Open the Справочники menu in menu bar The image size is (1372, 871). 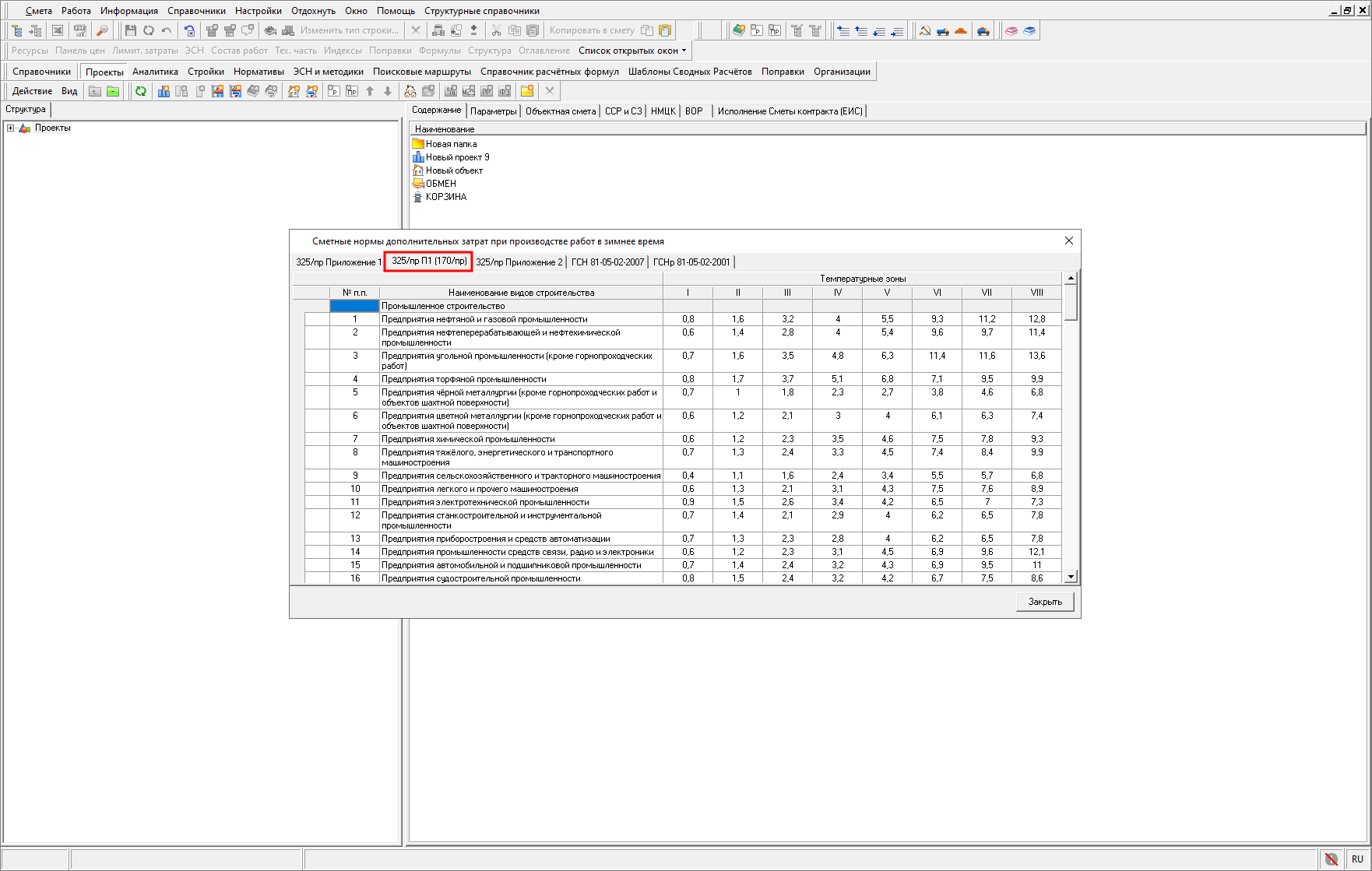pyautogui.click(x=196, y=11)
